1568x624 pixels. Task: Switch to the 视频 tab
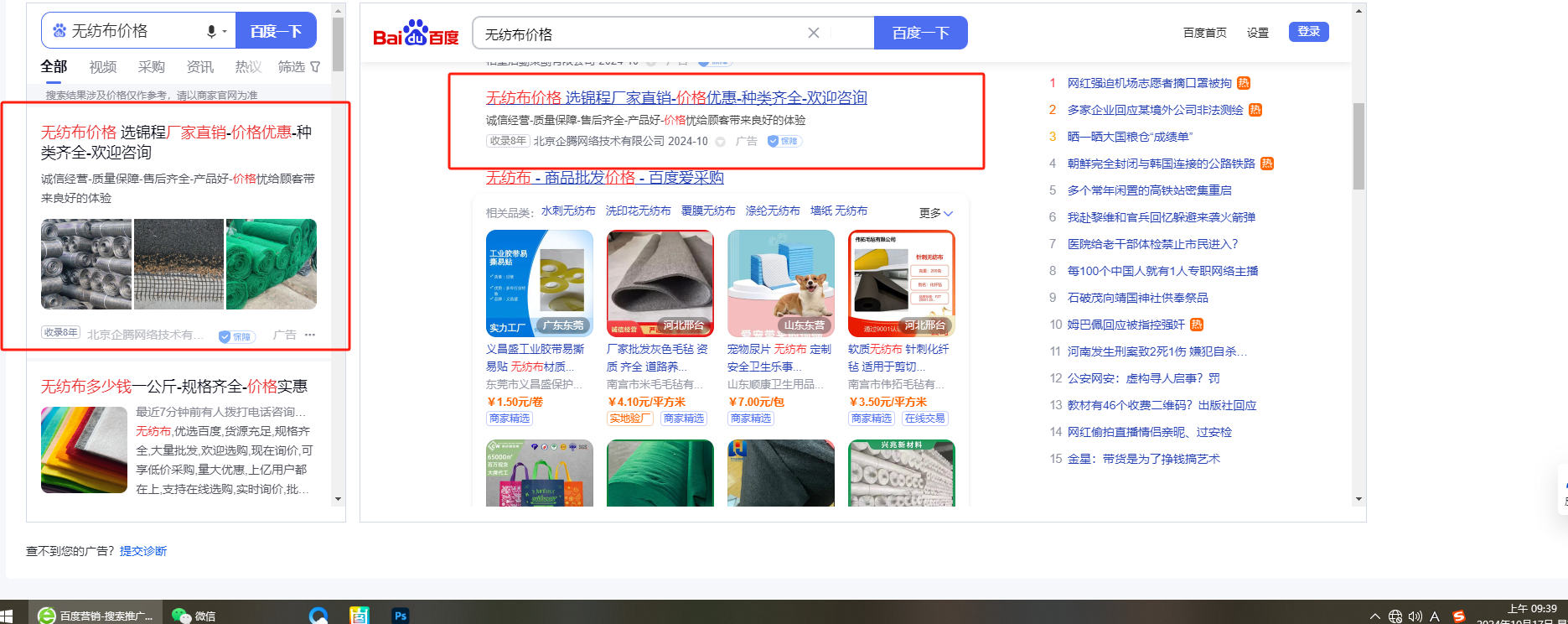pos(103,67)
